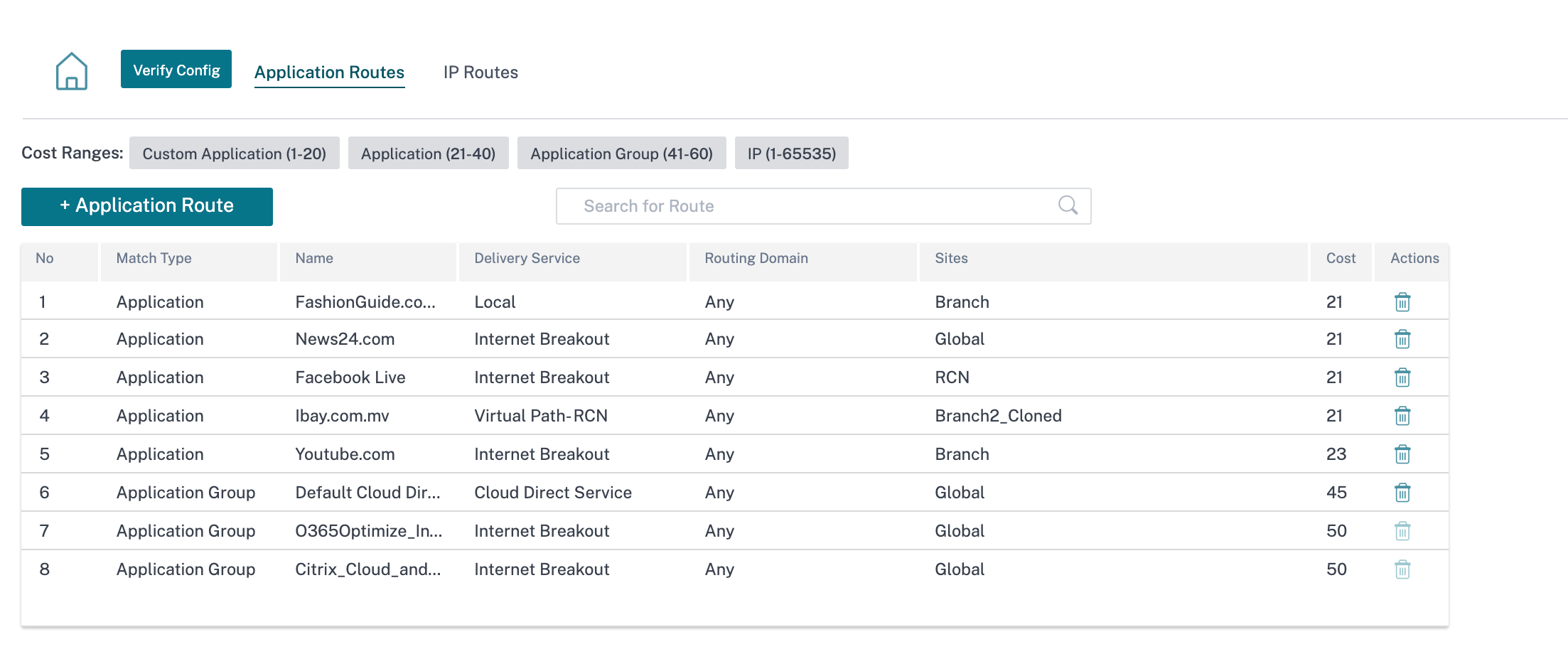
Task: Click the Verify Config button
Action: (x=176, y=69)
